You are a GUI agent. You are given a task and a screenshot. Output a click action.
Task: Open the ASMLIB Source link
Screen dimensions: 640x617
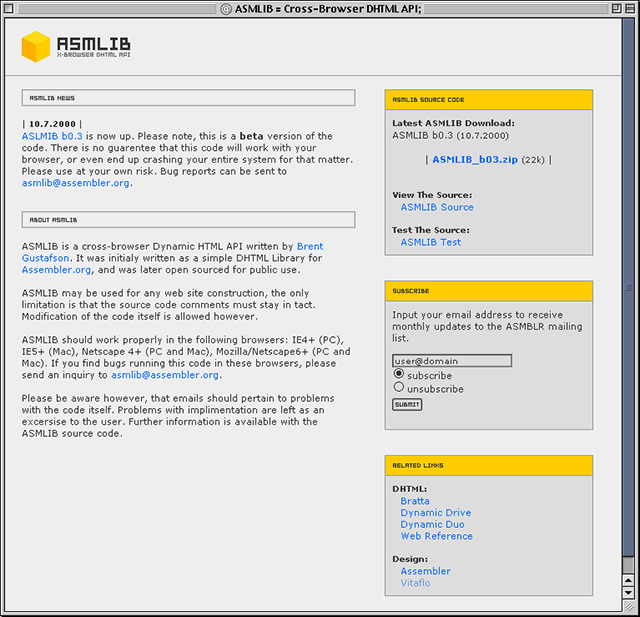click(437, 207)
